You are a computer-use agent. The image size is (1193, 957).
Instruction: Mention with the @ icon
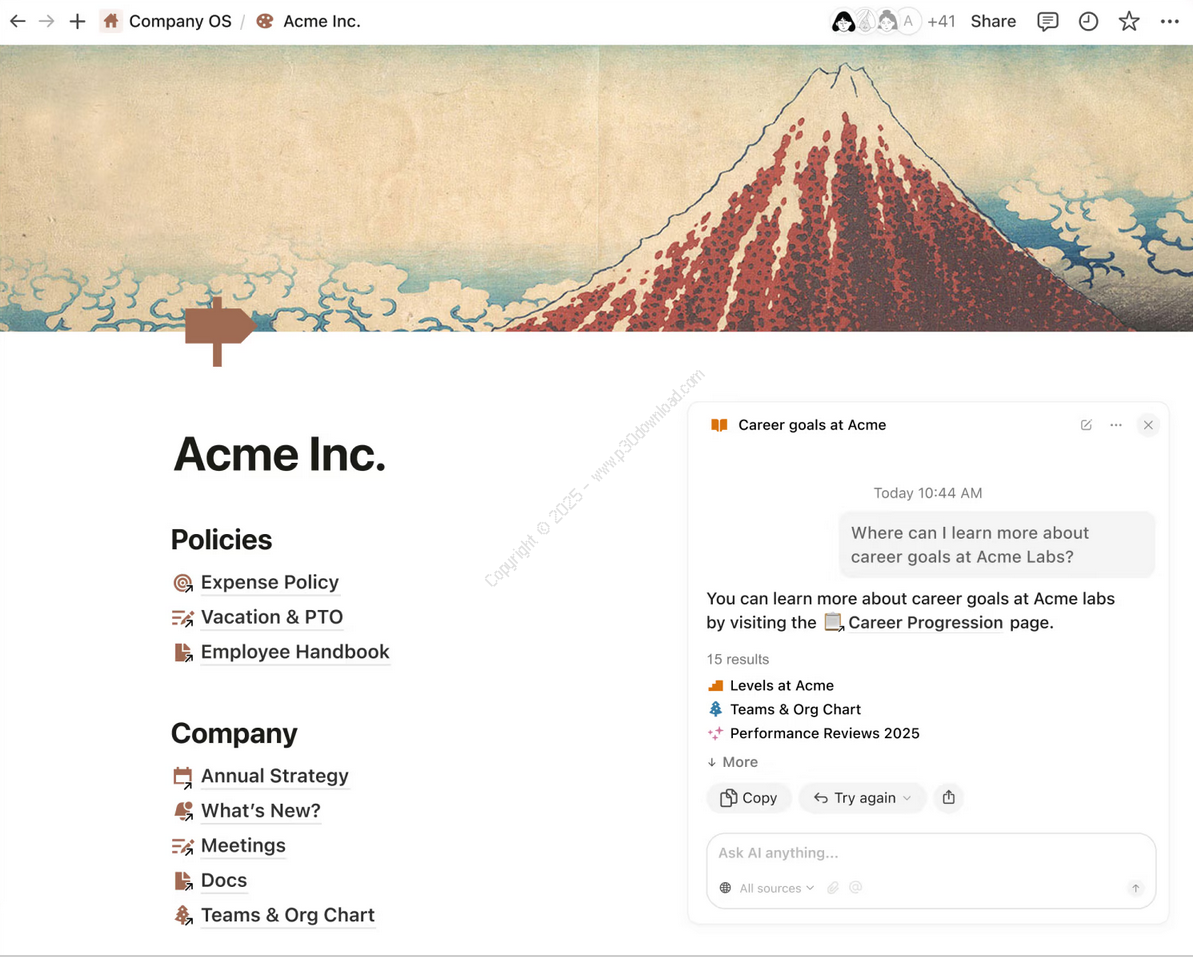(855, 888)
